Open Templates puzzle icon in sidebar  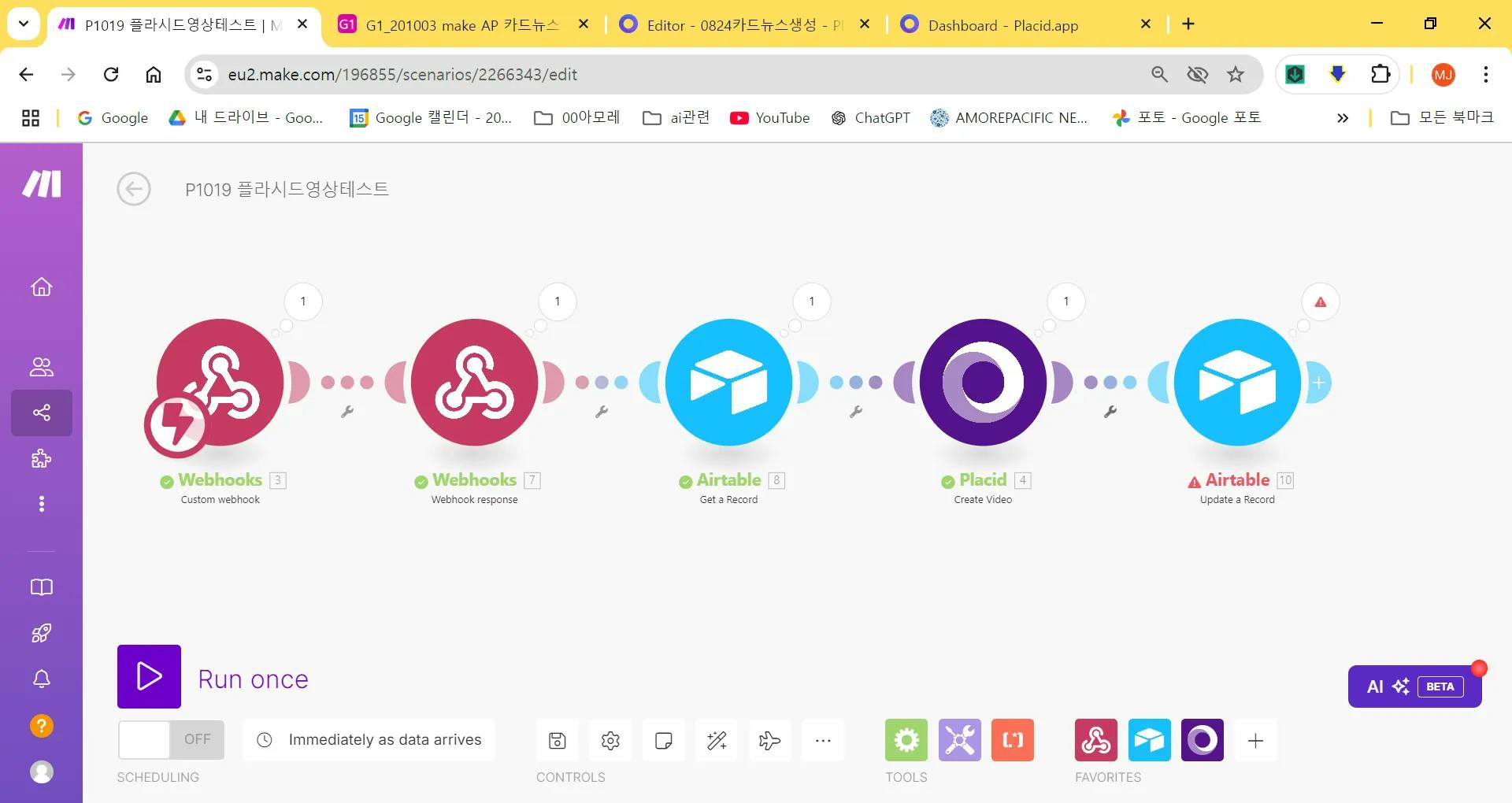click(42, 458)
